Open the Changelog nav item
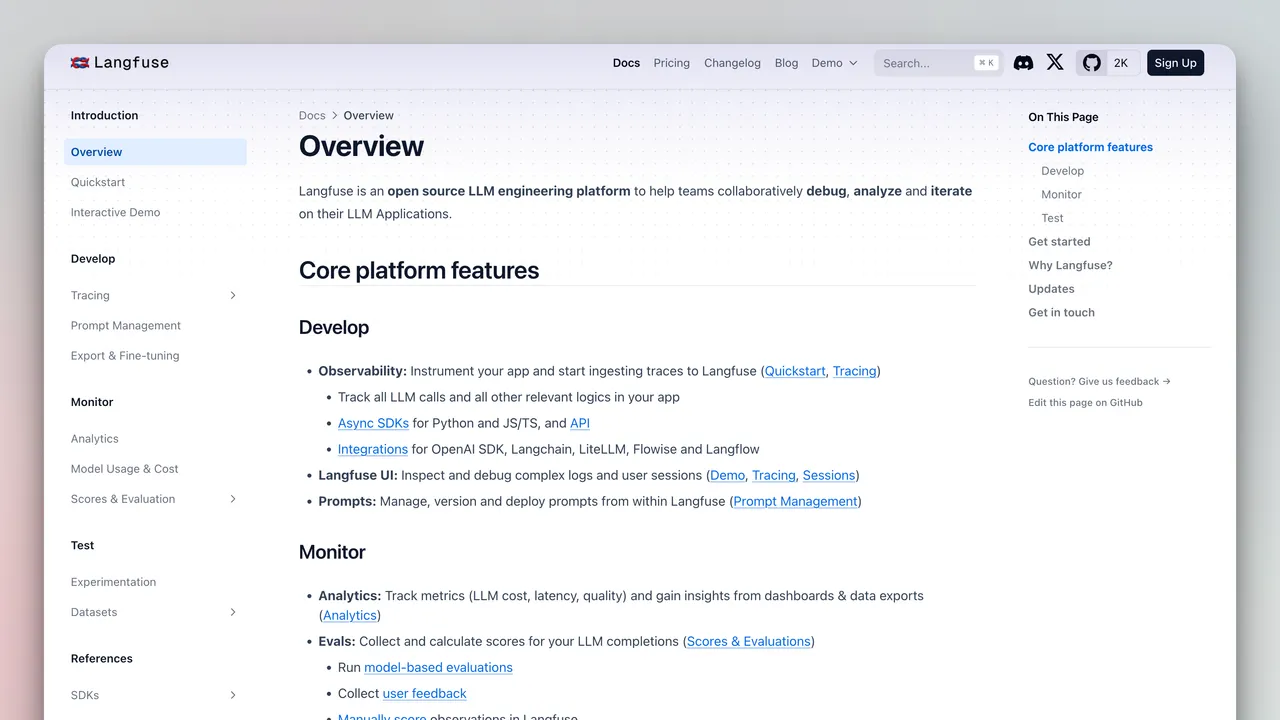The width and height of the screenshot is (1280, 720). point(732,63)
